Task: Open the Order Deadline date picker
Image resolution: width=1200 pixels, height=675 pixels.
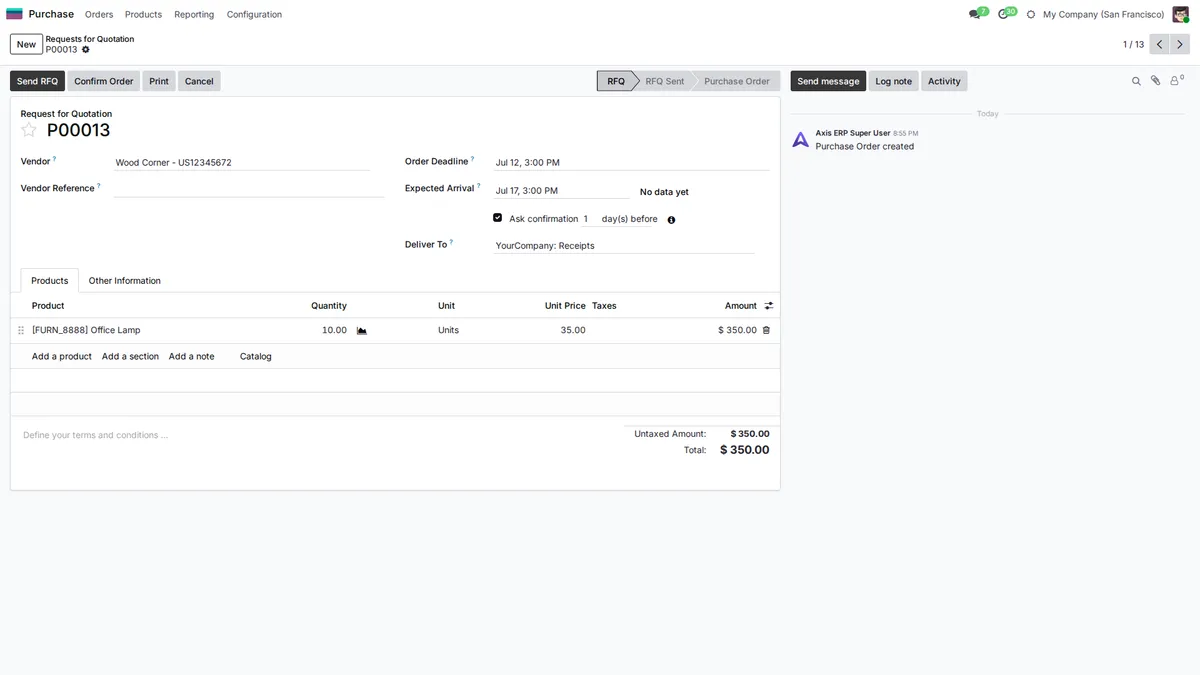Action: [631, 162]
